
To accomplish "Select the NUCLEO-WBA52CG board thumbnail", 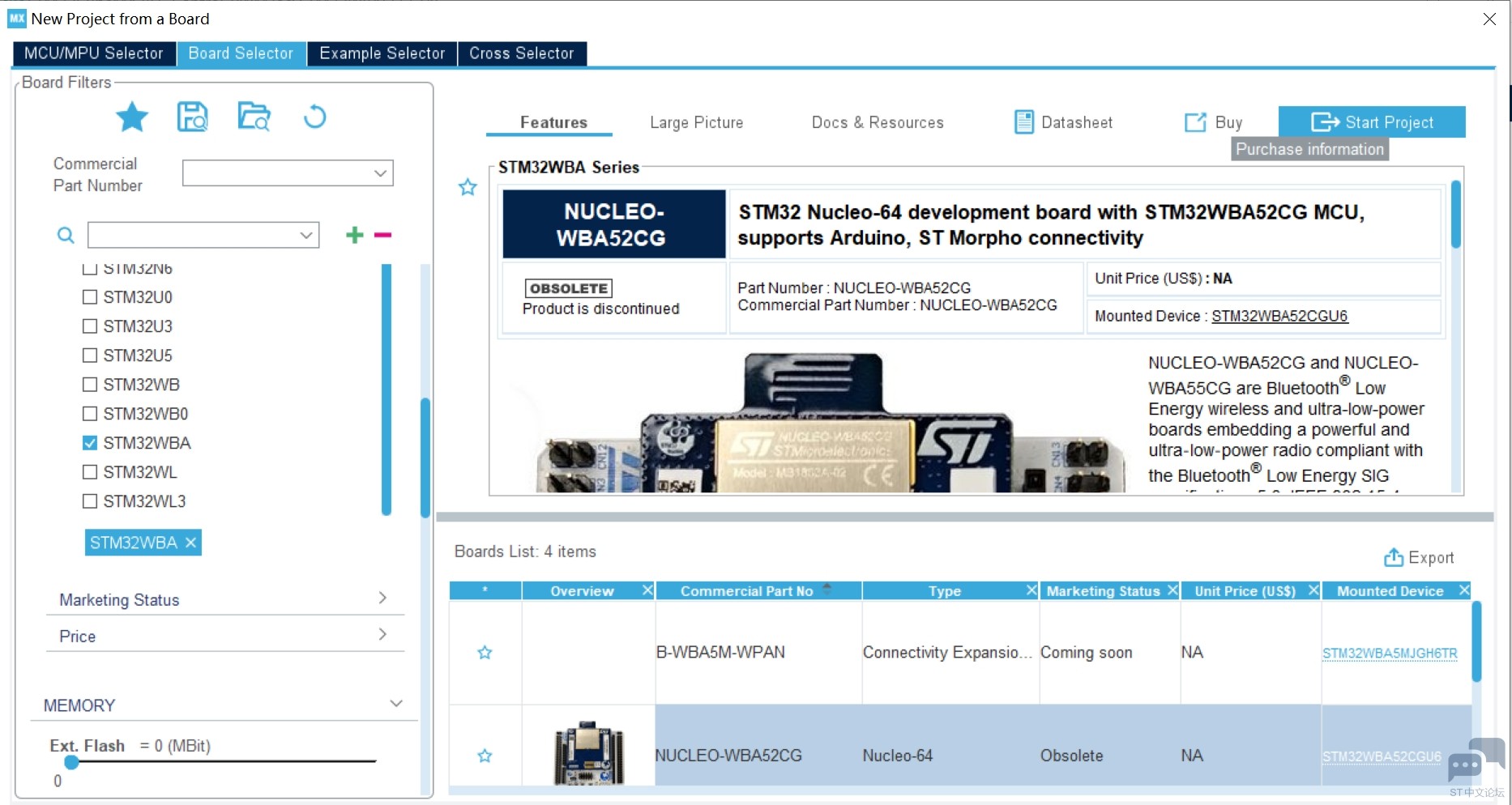I will (588, 752).
